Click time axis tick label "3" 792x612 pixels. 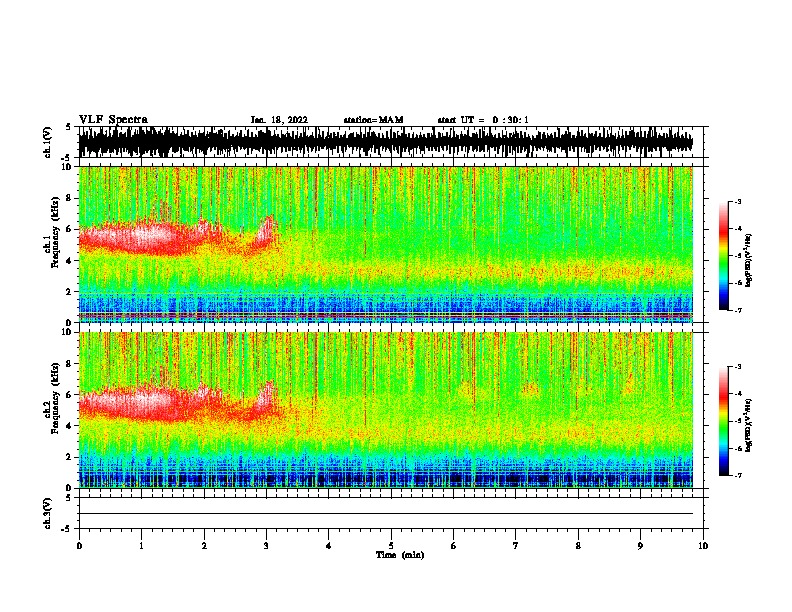pyautogui.click(x=266, y=546)
